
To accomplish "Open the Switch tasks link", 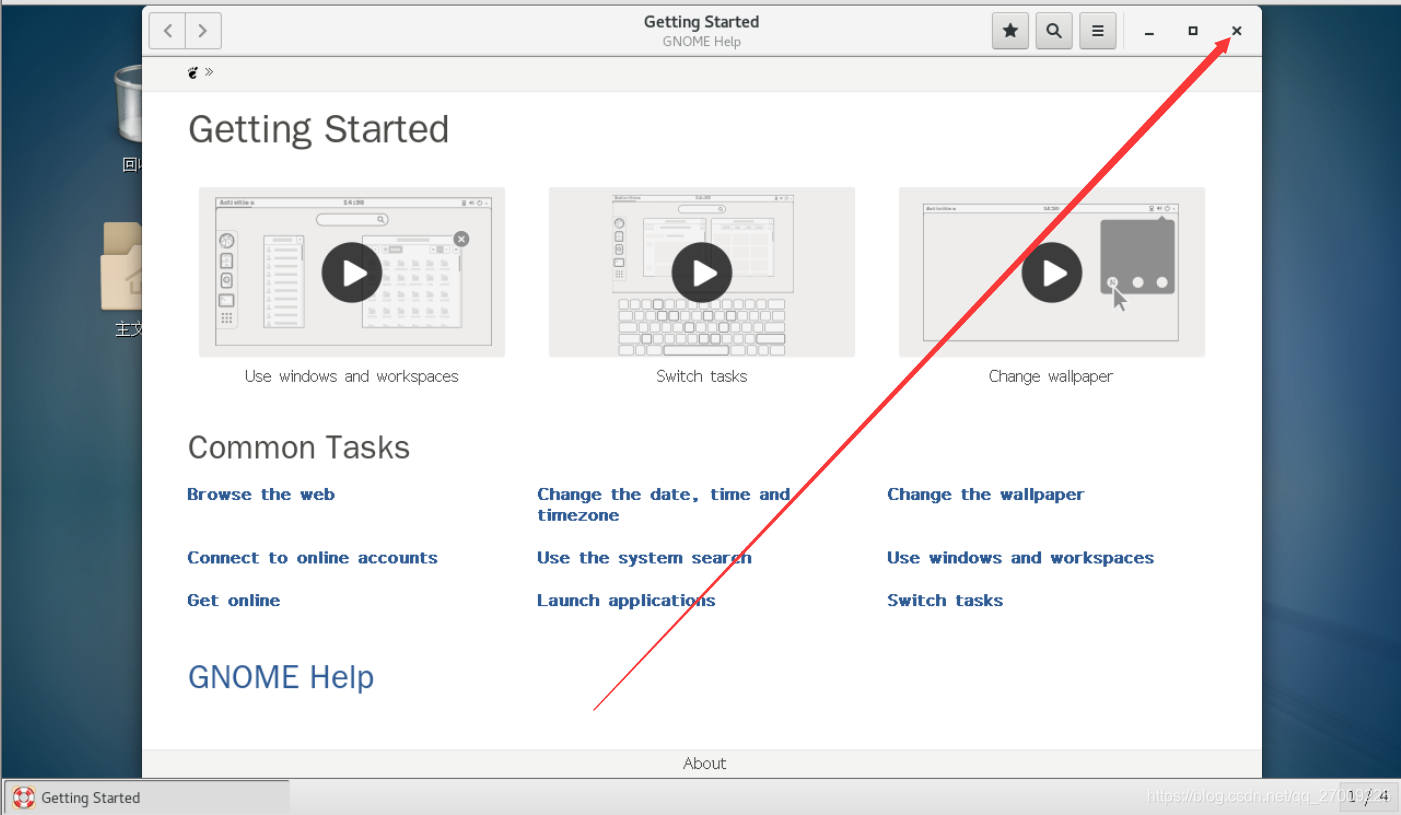I will [945, 600].
